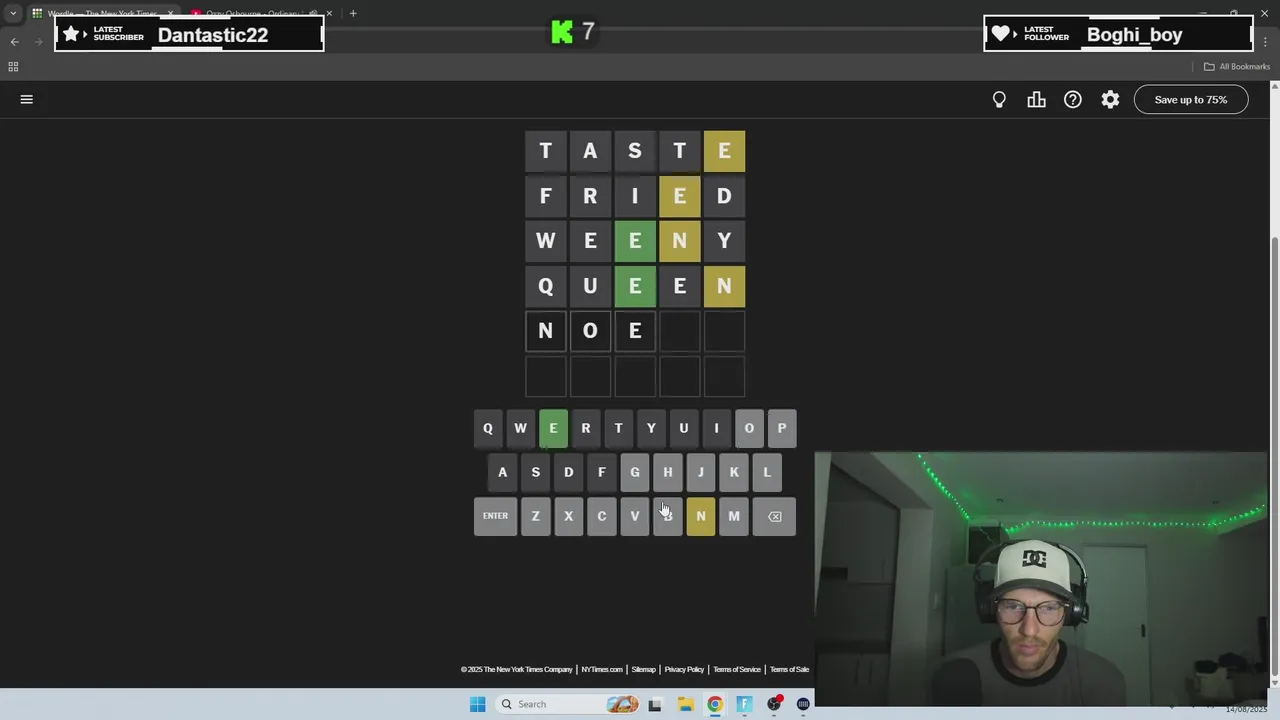Click the J key on the Wordle keyboard

coord(700,472)
